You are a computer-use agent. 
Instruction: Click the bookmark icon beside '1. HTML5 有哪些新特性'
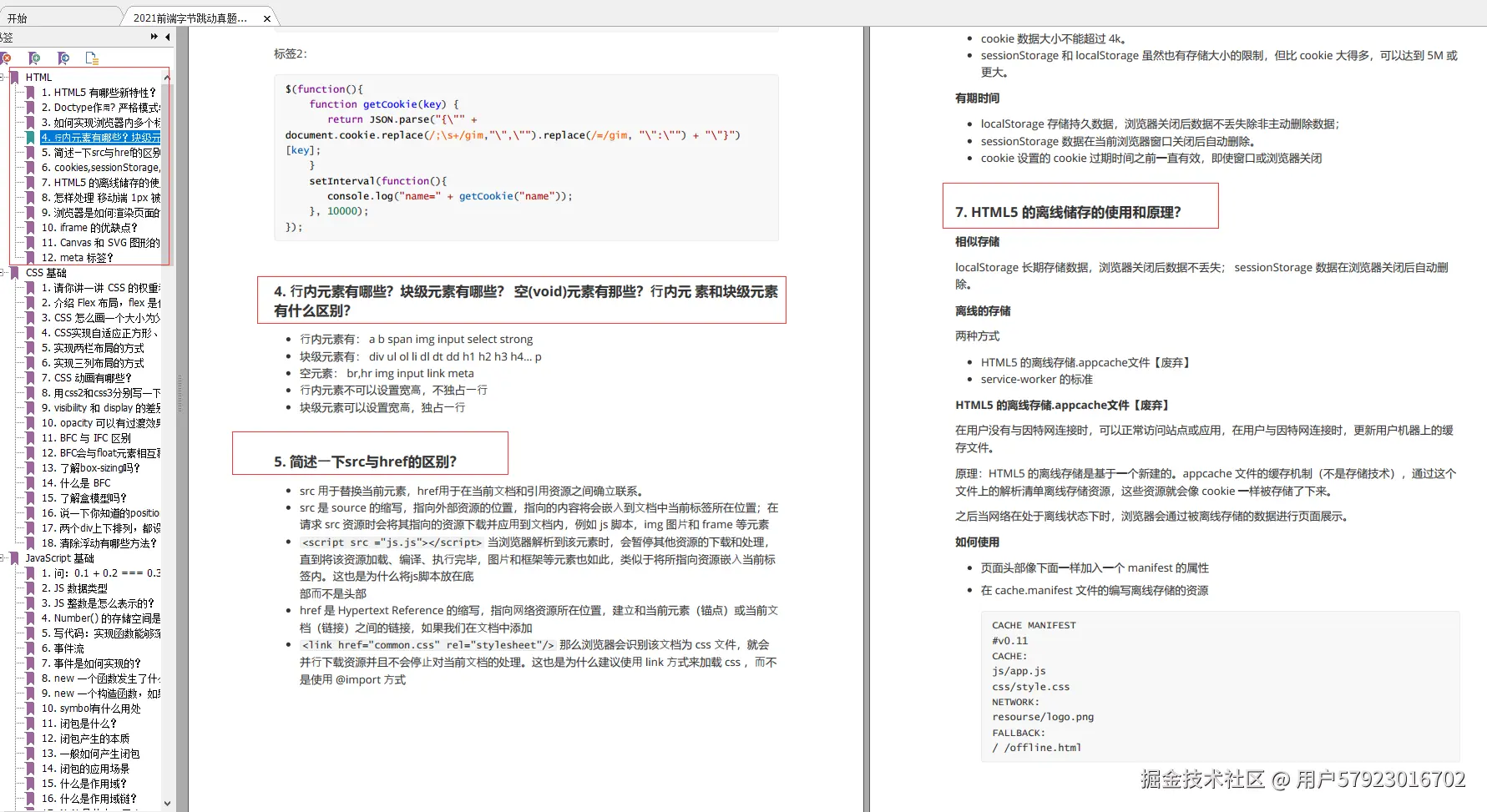[x=31, y=93]
